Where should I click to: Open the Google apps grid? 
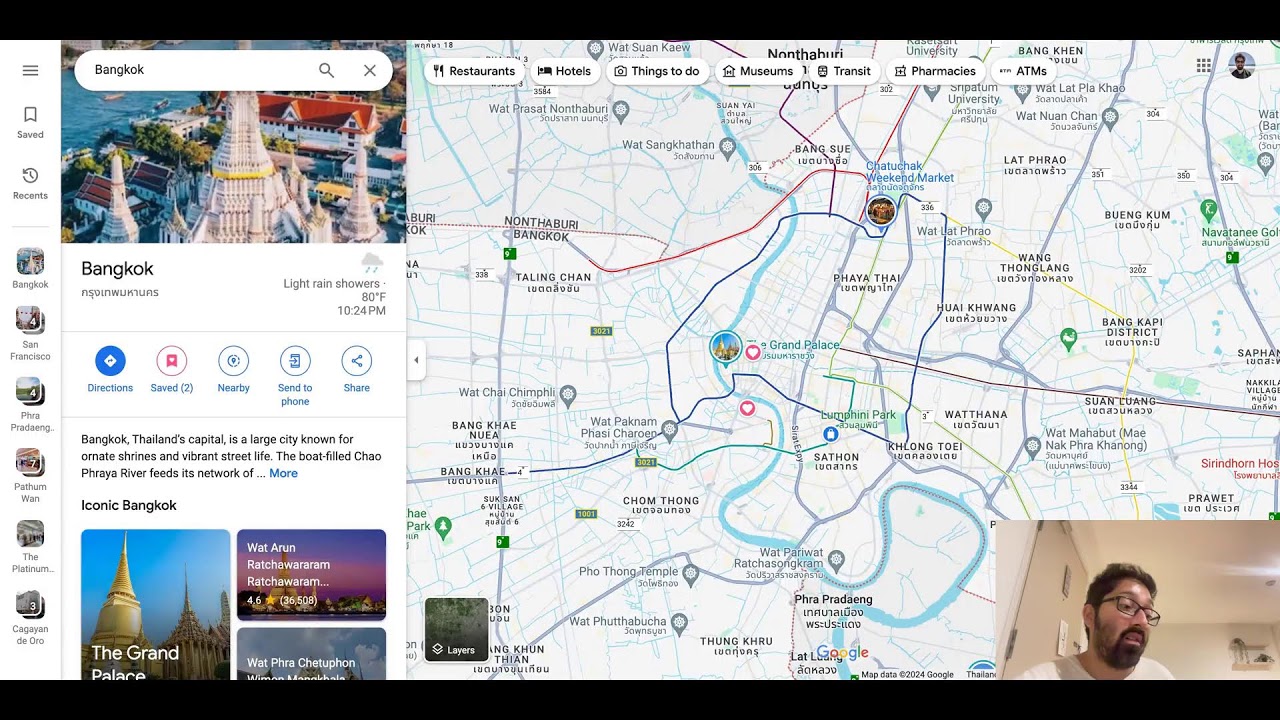click(x=1204, y=66)
